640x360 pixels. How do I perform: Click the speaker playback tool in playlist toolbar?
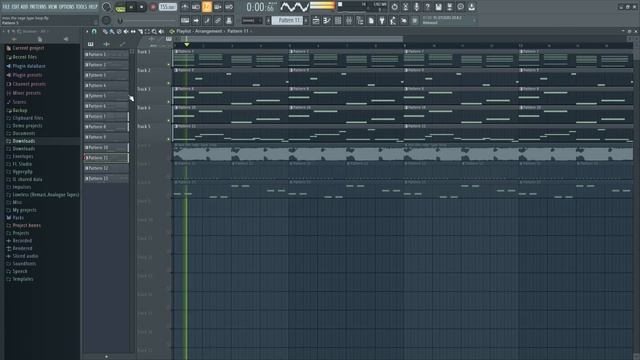[x=161, y=31]
